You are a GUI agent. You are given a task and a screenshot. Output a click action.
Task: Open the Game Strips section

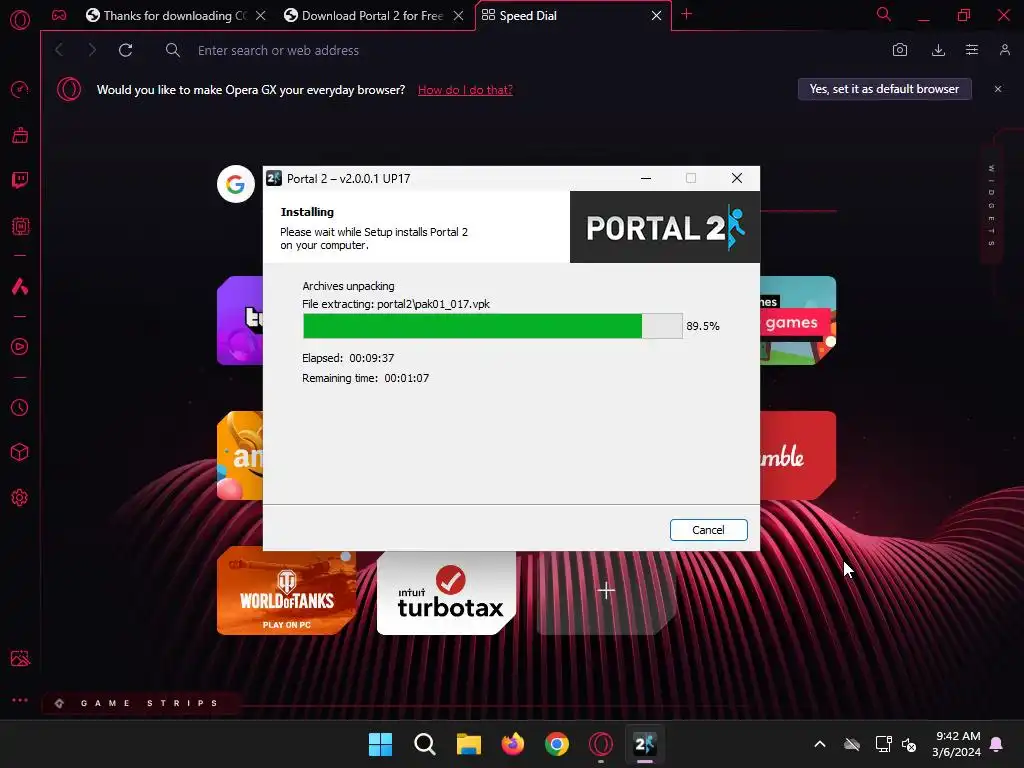140,703
